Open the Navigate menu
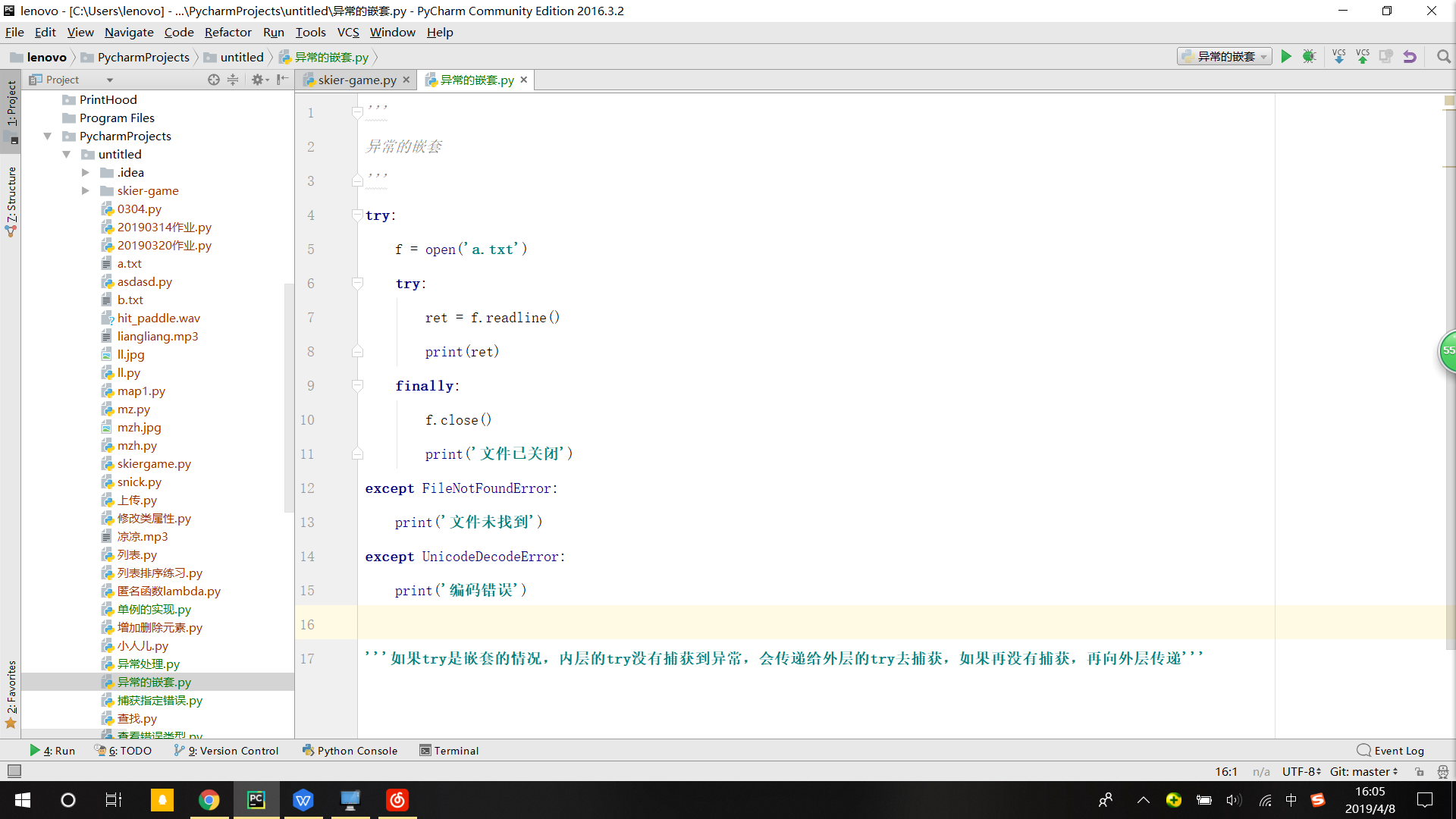1456x819 pixels. 129,32
